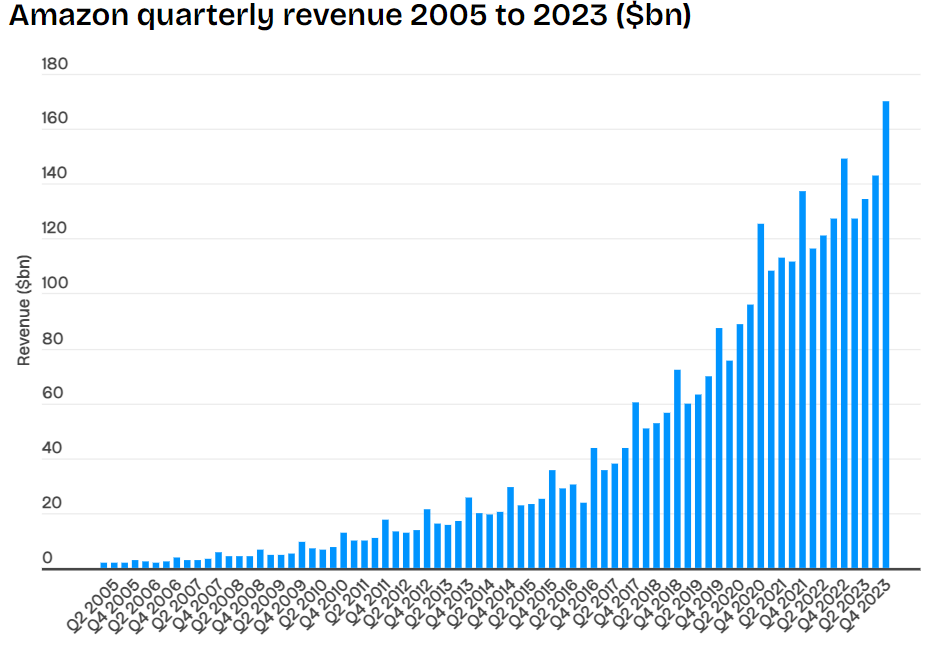Select the 'Q4 2007' x-axis label
The image size is (928, 651).
pyautogui.click(x=197, y=607)
